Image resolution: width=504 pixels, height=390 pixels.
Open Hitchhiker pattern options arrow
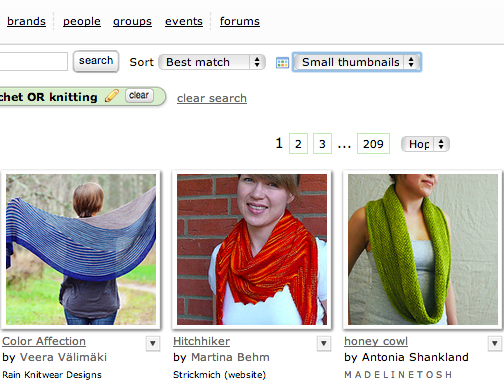tap(324, 343)
